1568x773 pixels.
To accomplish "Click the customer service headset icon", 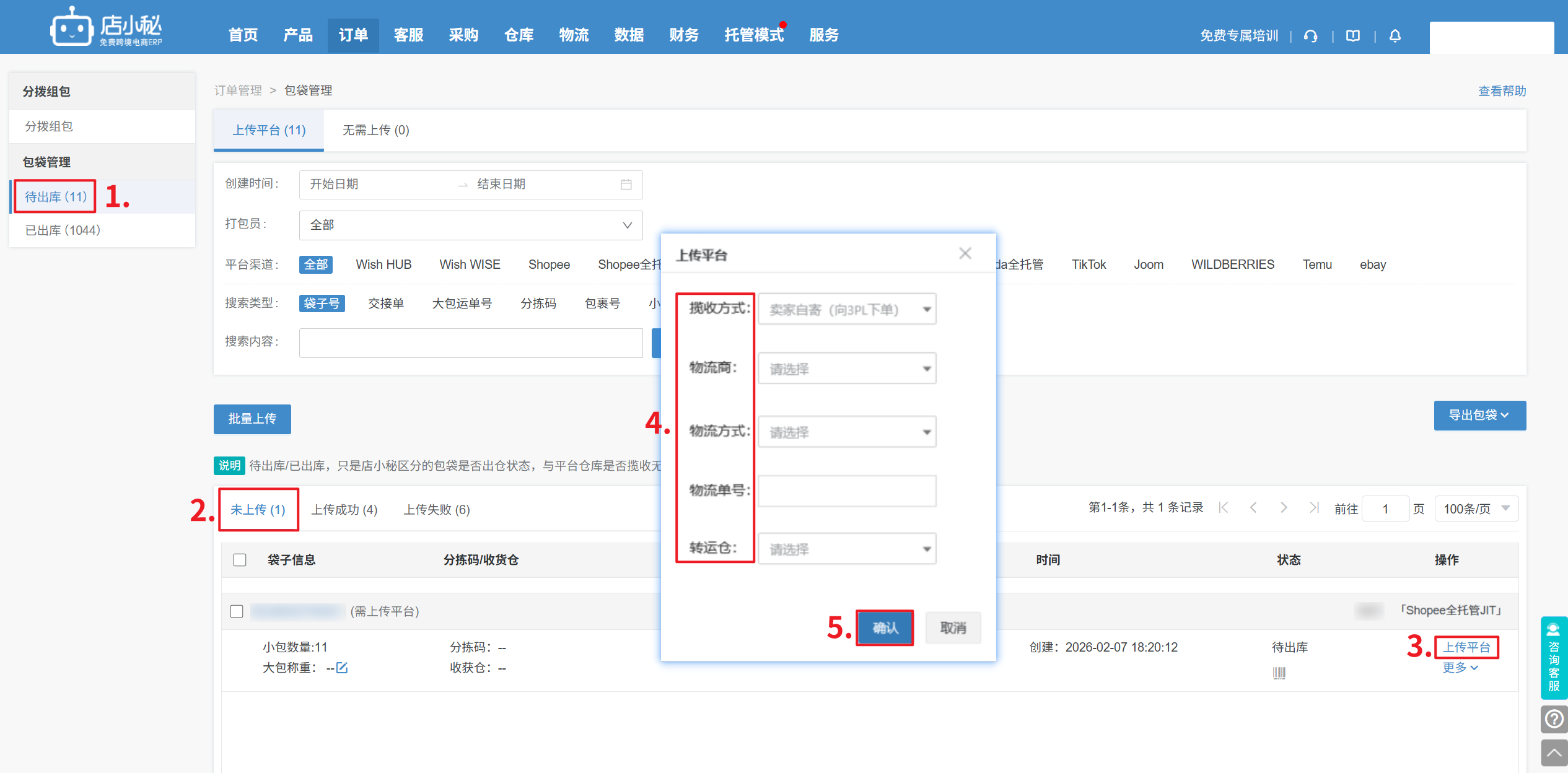I will pyautogui.click(x=1310, y=36).
